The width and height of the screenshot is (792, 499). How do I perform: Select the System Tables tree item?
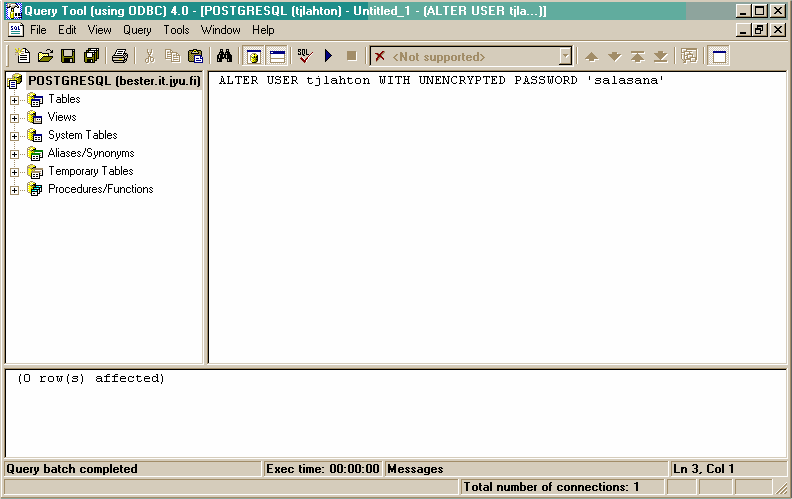click(83, 135)
